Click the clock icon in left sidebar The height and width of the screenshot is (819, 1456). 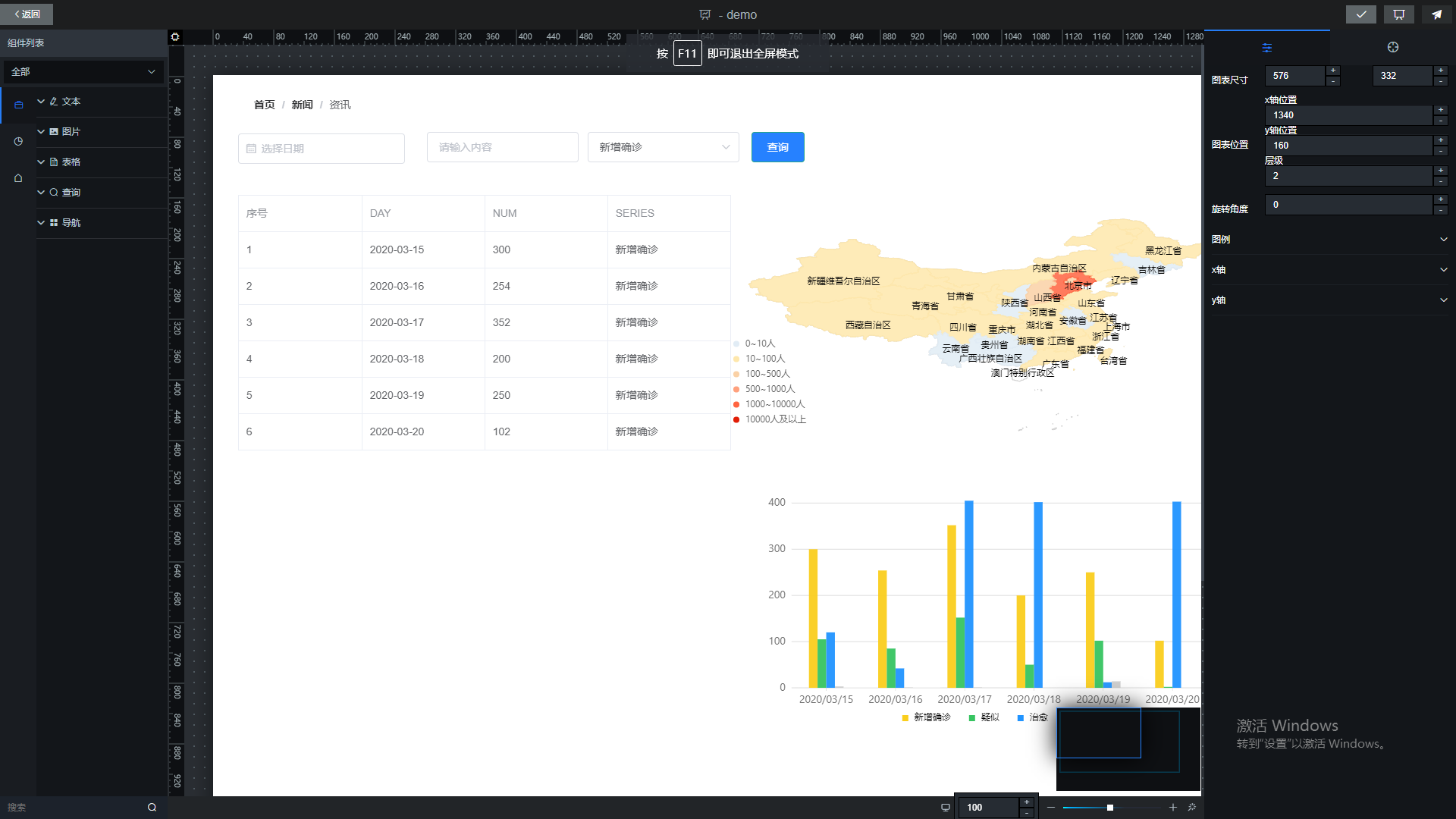(x=18, y=141)
